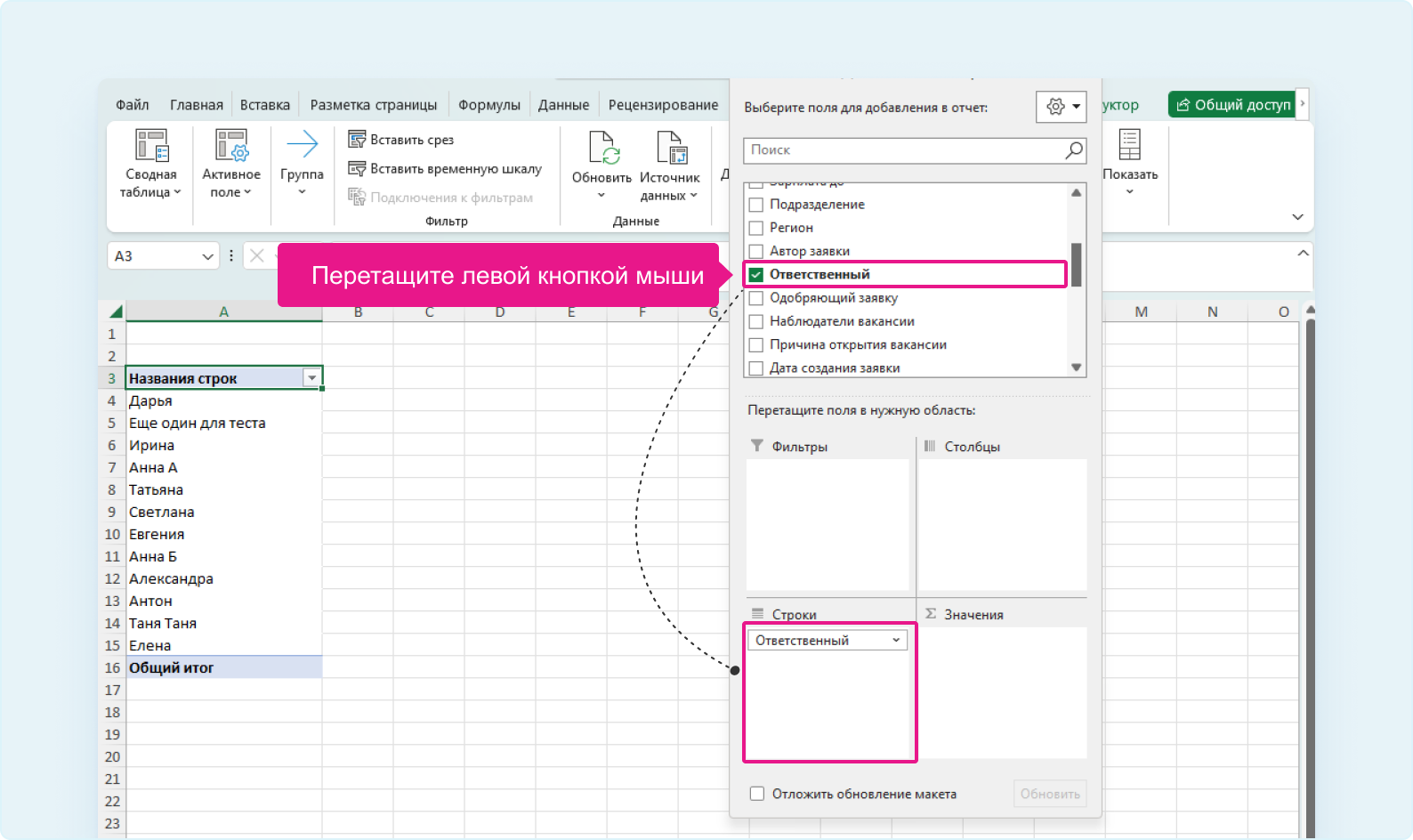Check the Регион field checkbox
The width and height of the screenshot is (1413, 840).
(x=756, y=228)
